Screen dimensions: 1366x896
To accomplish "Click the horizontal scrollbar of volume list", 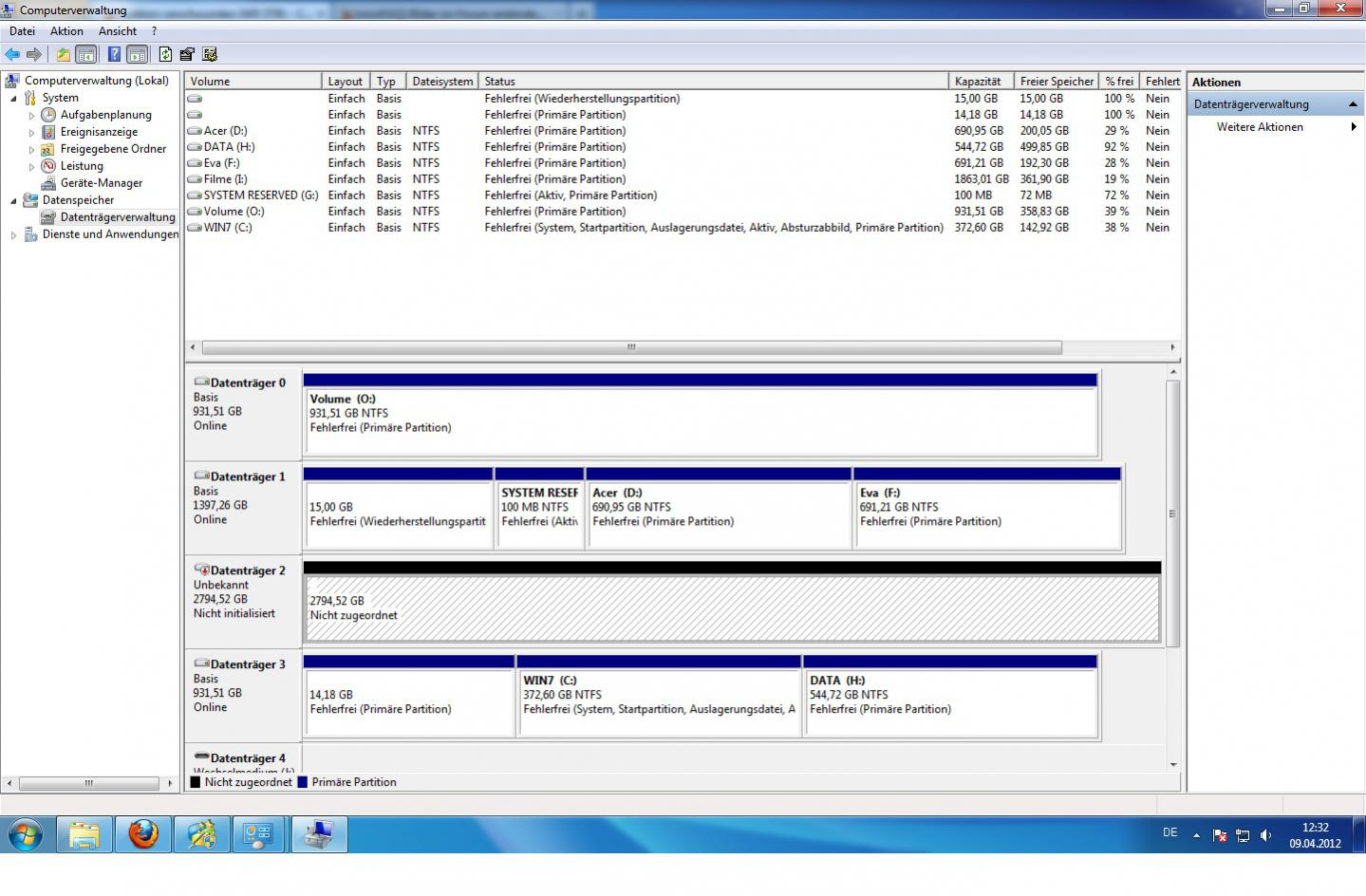I will 631,347.
